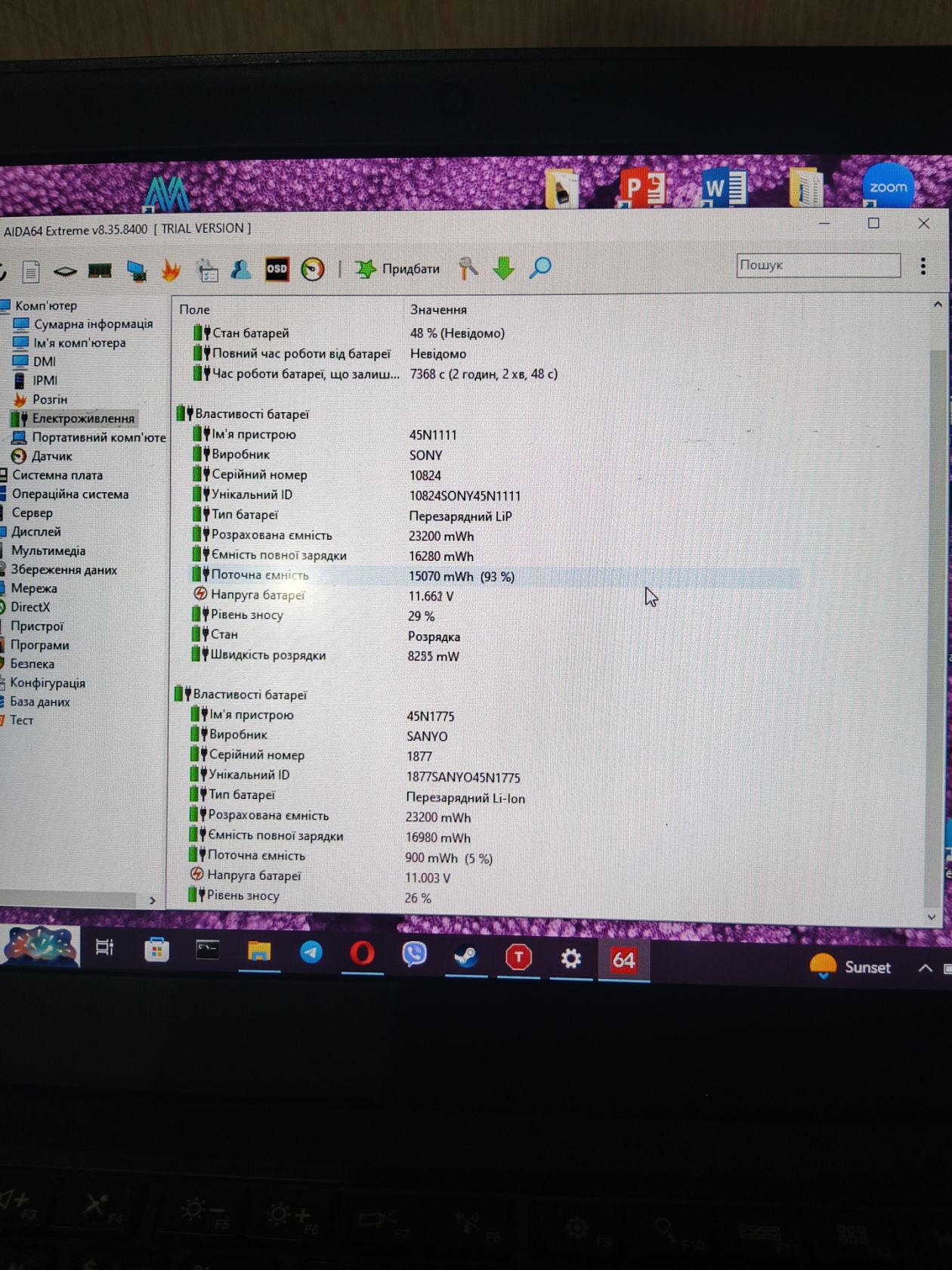The image size is (952, 1270).
Task: Select the Поточна ємність 15070 mWh row
Action: (x=495, y=576)
